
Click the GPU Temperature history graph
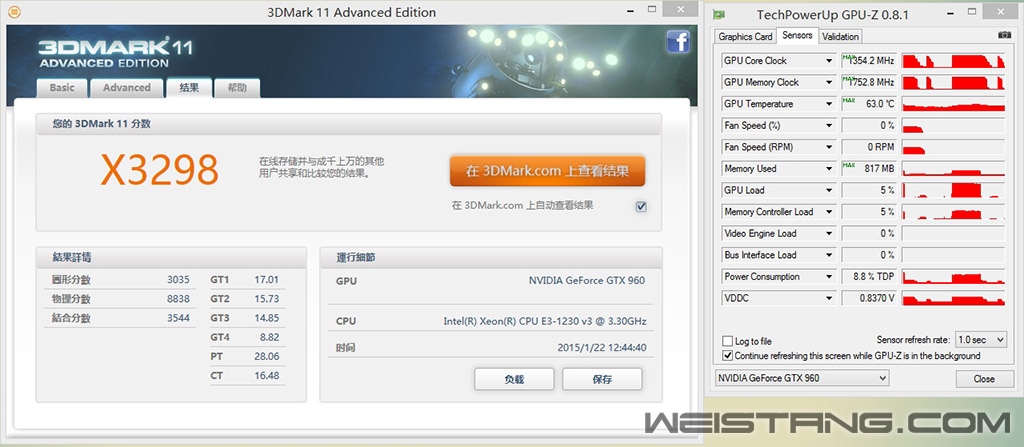[953, 104]
